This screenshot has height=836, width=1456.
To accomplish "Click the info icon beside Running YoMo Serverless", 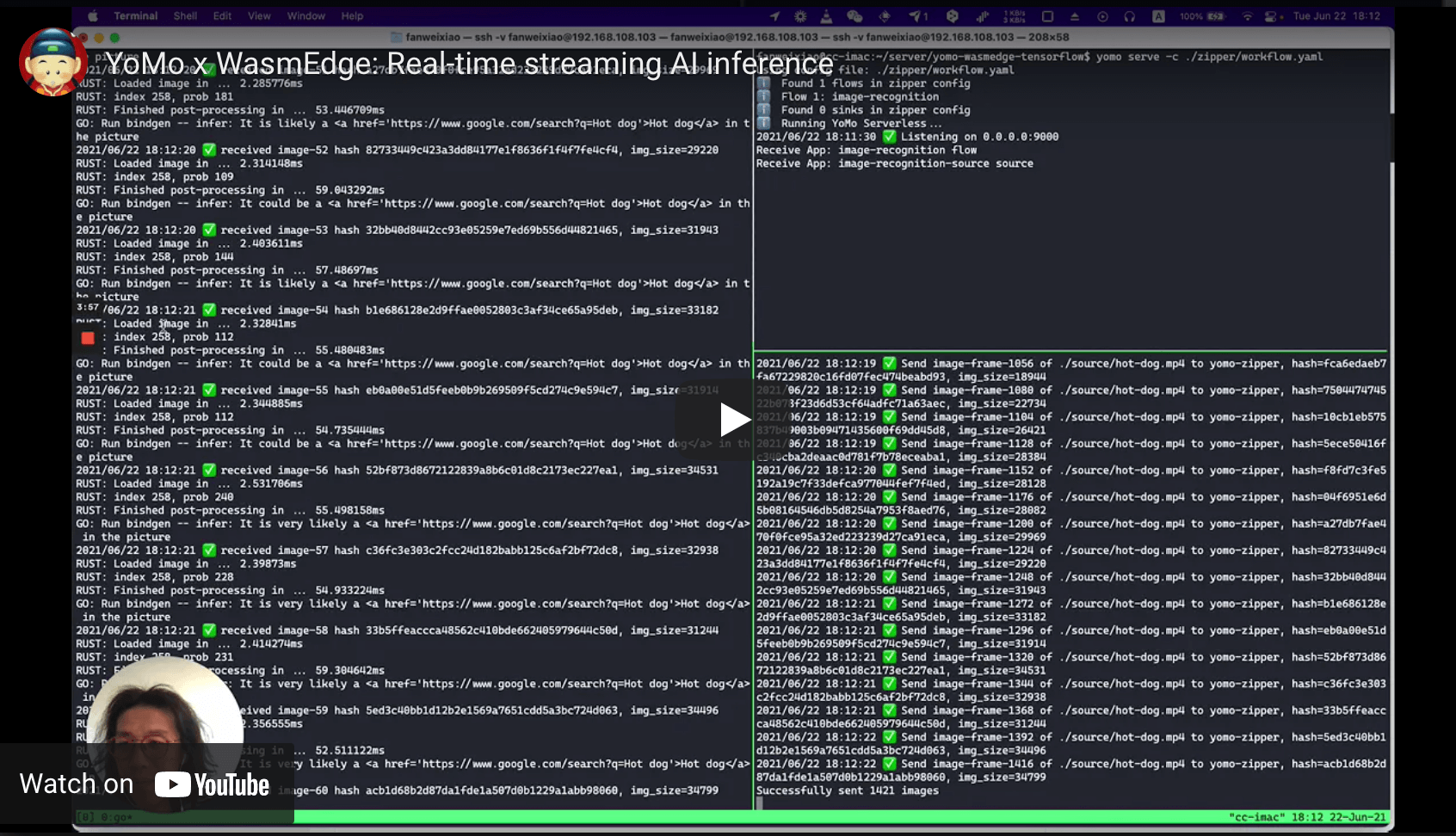I will (763, 123).
